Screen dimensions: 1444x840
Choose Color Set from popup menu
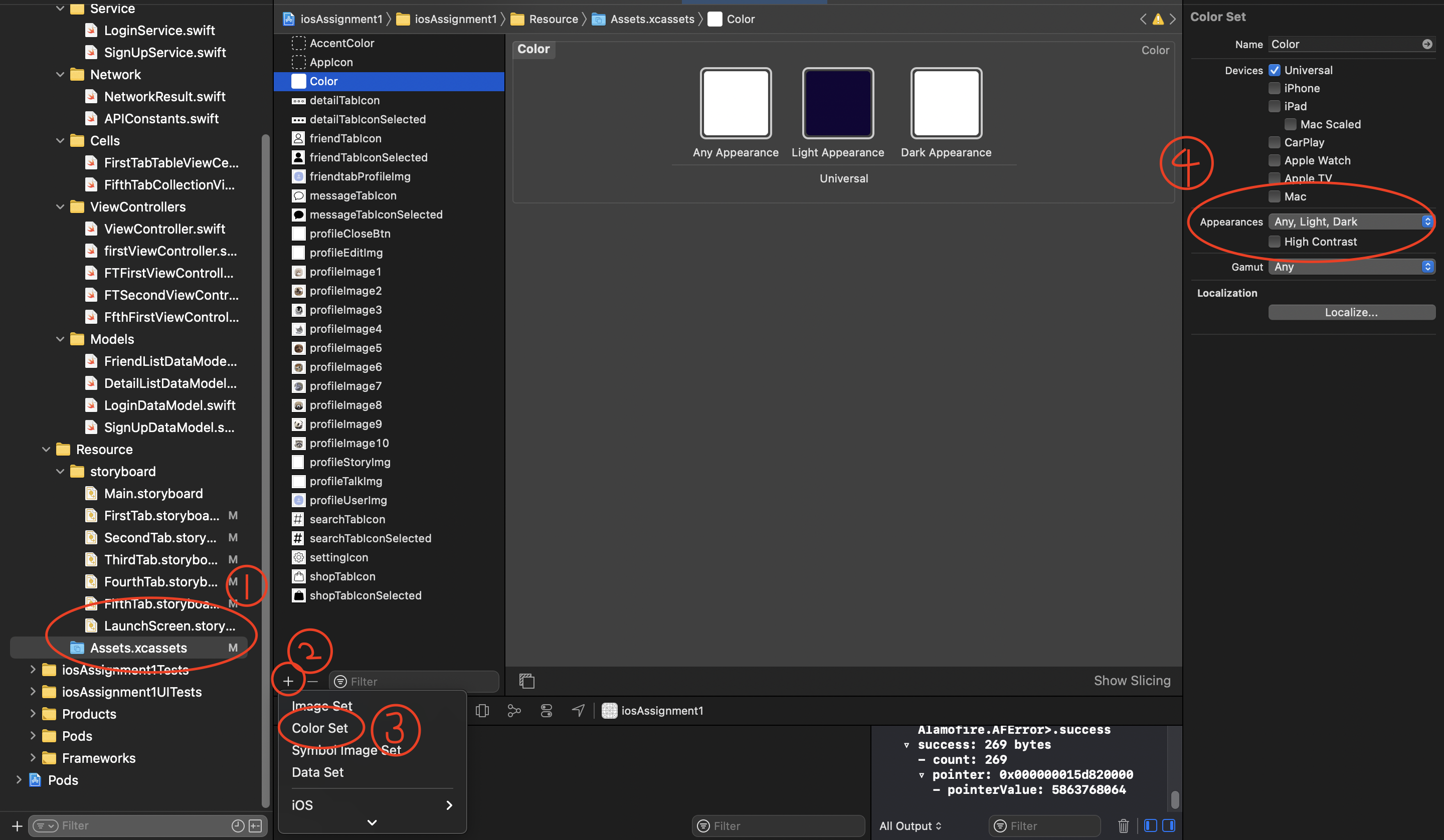click(319, 728)
